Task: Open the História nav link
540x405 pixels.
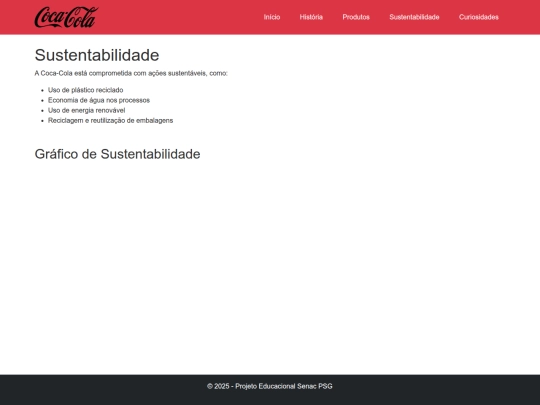Action: point(311,17)
